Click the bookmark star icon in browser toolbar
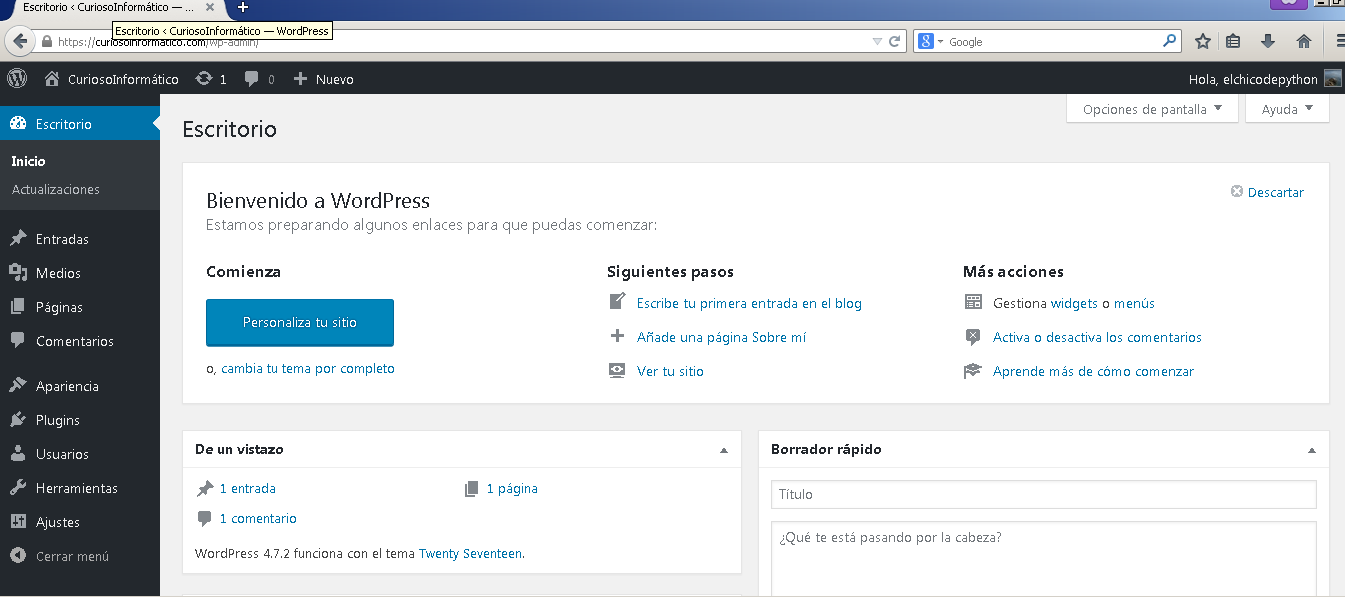 click(1203, 41)
